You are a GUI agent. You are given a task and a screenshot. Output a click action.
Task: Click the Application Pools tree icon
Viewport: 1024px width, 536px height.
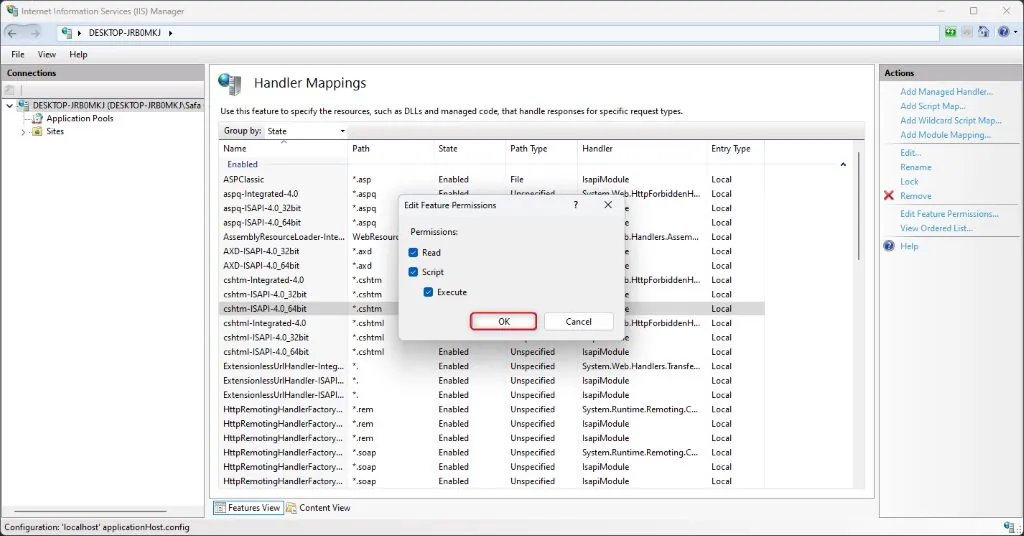(x=37, y=118)
